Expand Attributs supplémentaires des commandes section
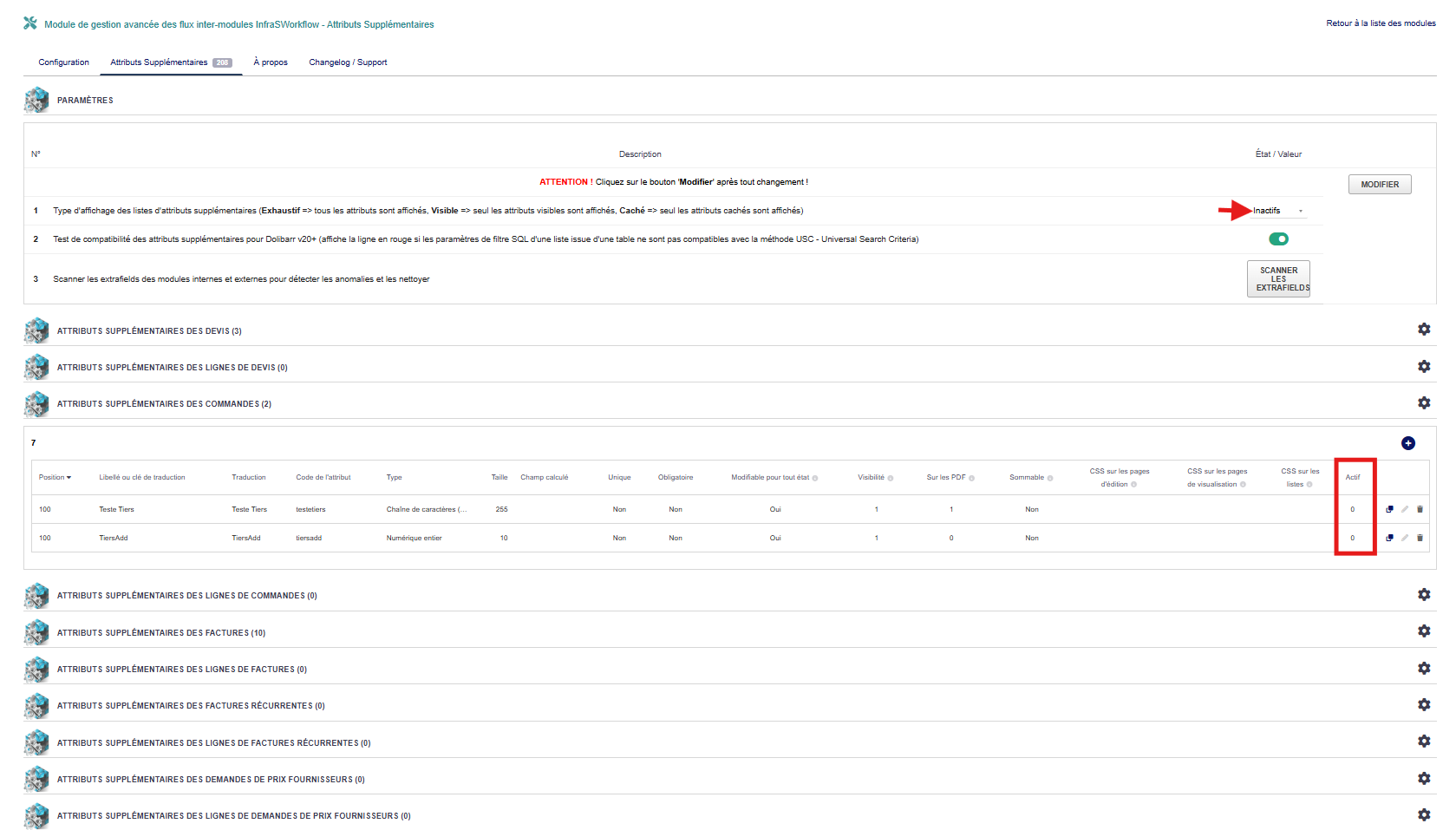The height and width of the screenshot is (830, 1456). (x=164, y=404)
